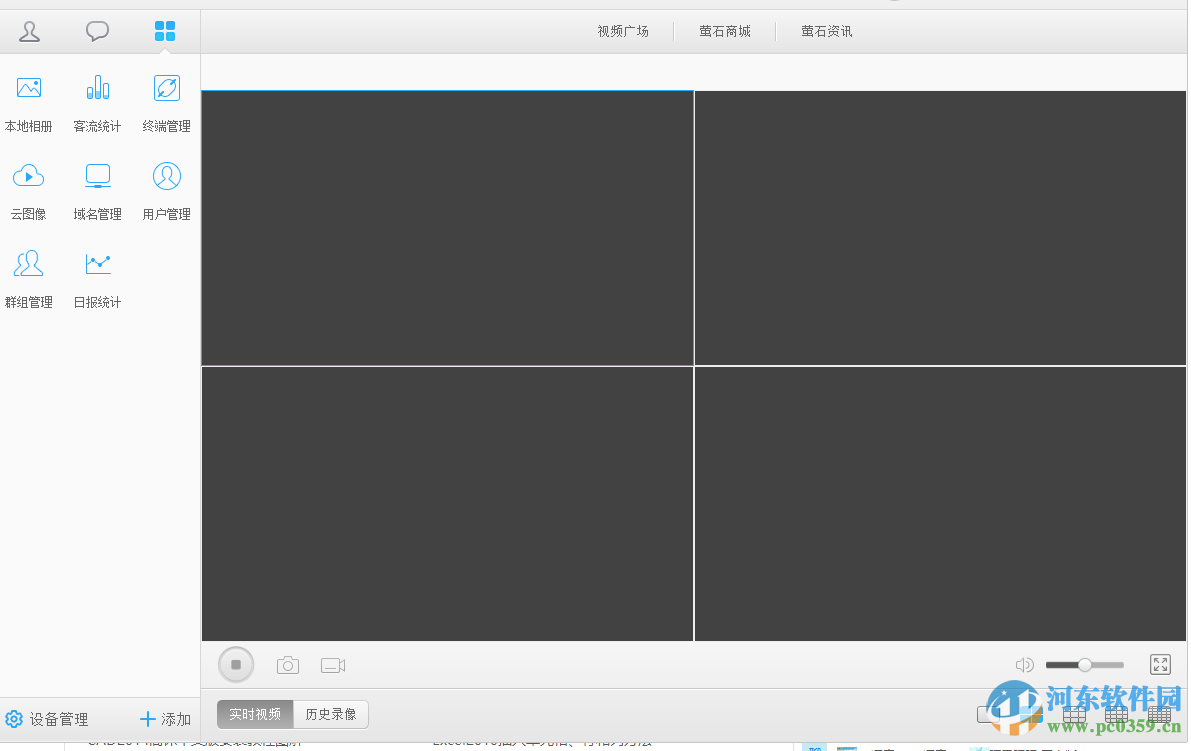The image size is (1191, 751).
Task: Select the bottom-left video pane
Action: [447, 504]
